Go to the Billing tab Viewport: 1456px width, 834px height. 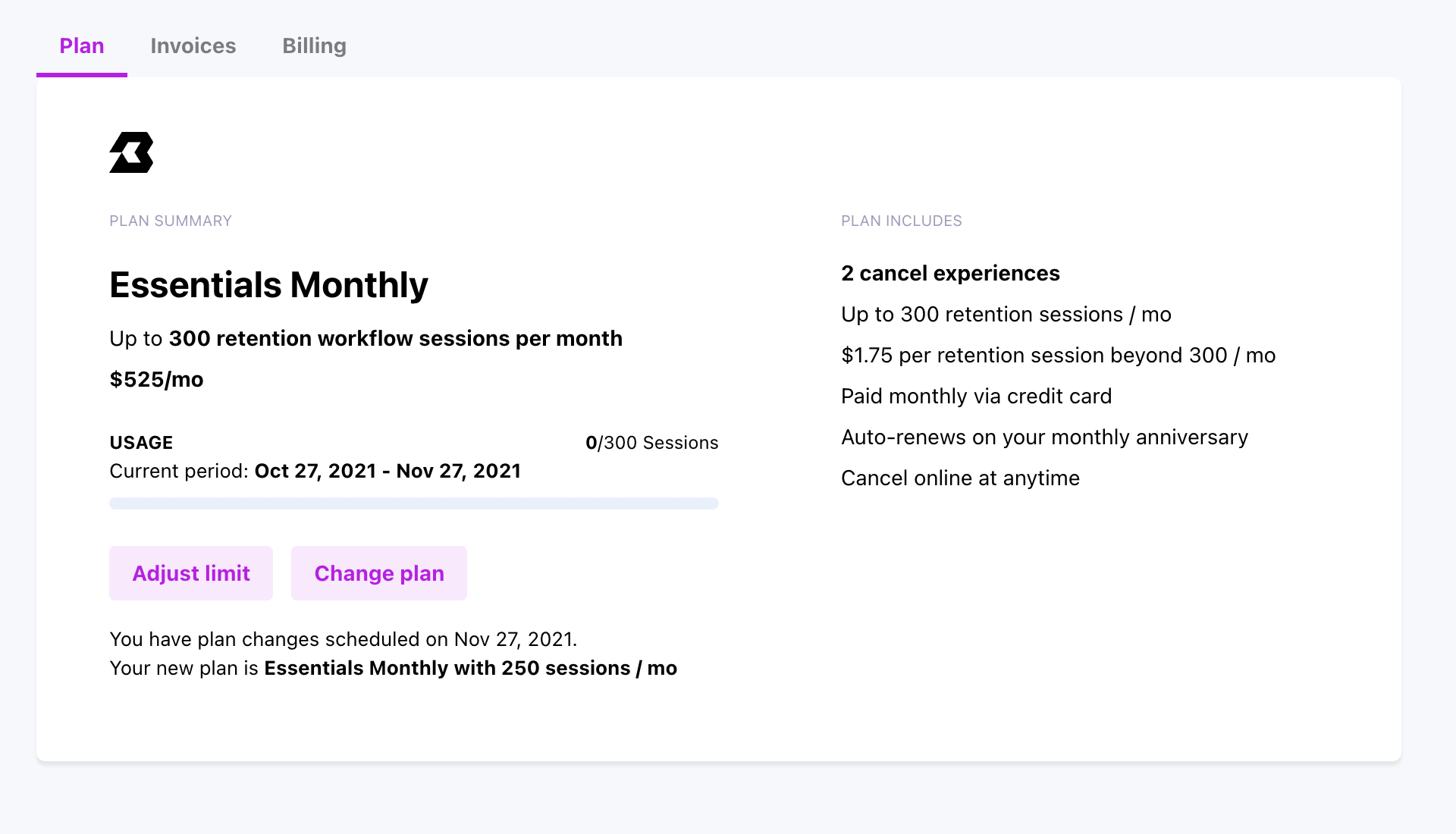tap(314, 46)
